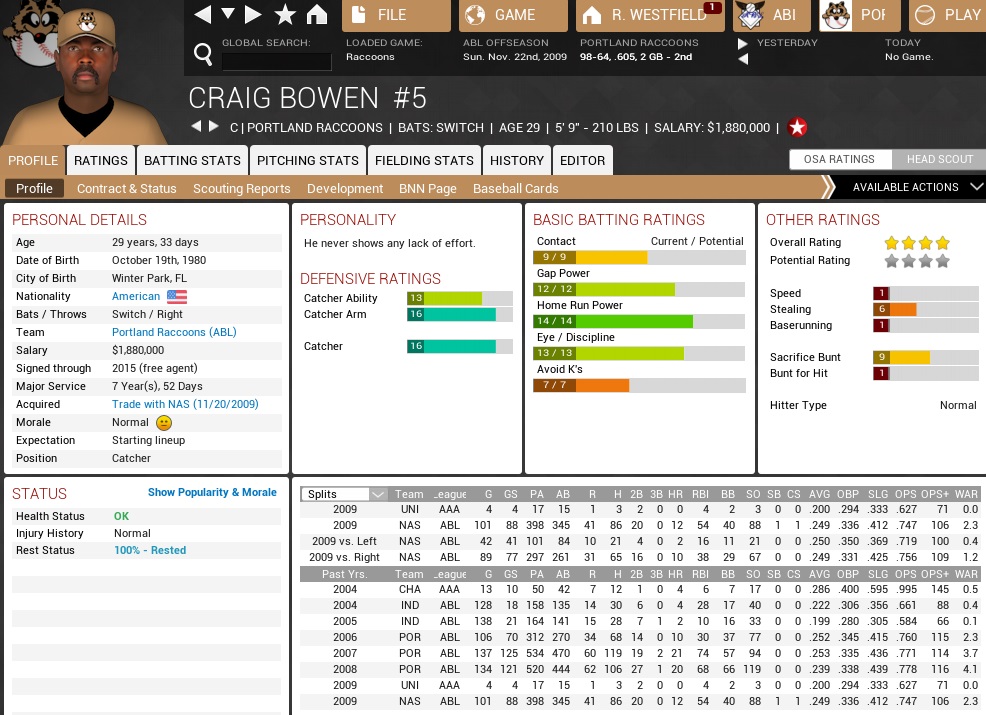Viewport: 986px width, 715px height.
Task: Switch to the Batting Stats tab
Action: pos(192,160)
